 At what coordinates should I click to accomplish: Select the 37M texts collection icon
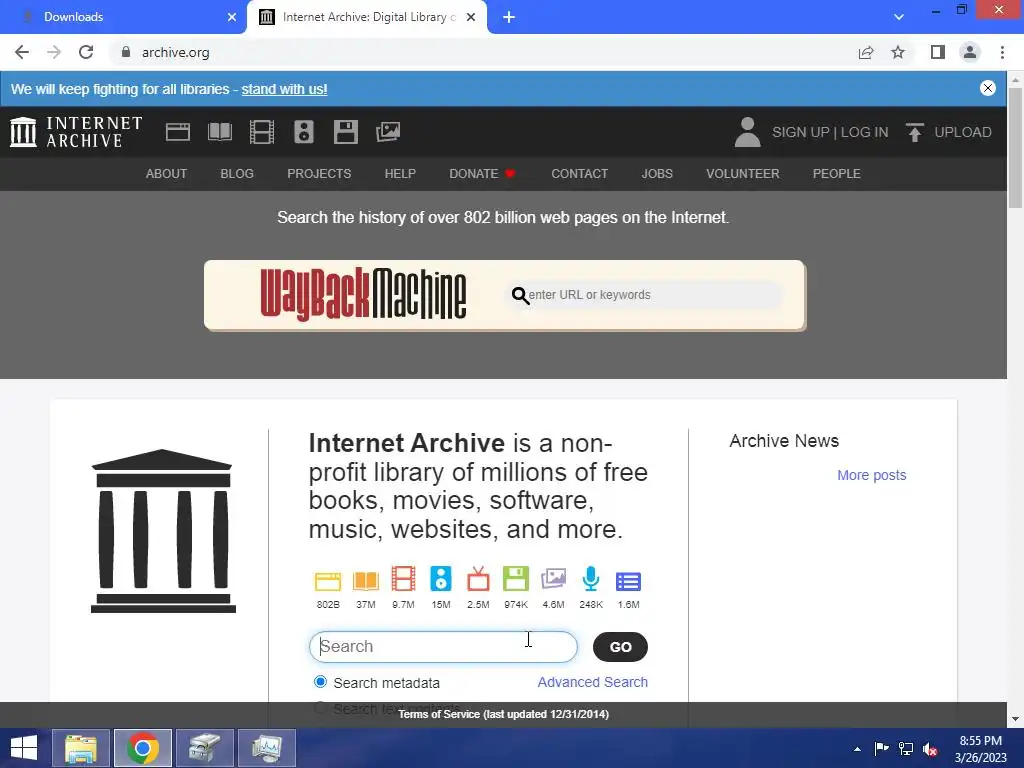pyautogui.click(x=366, y=581)
